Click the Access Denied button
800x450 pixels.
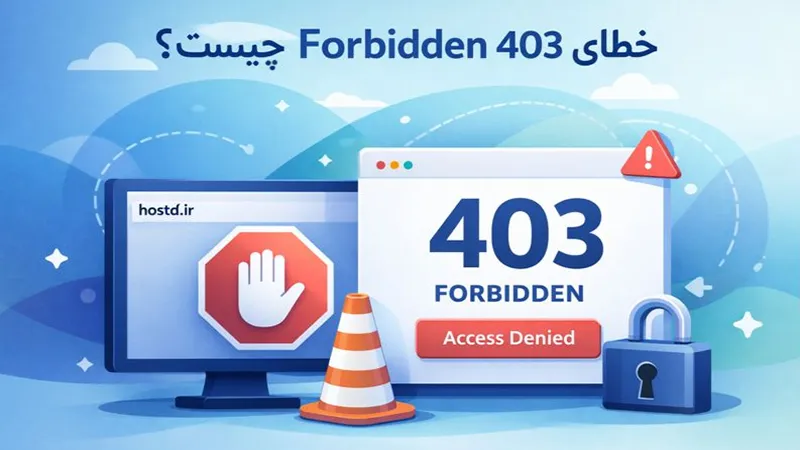pos(509,338)
